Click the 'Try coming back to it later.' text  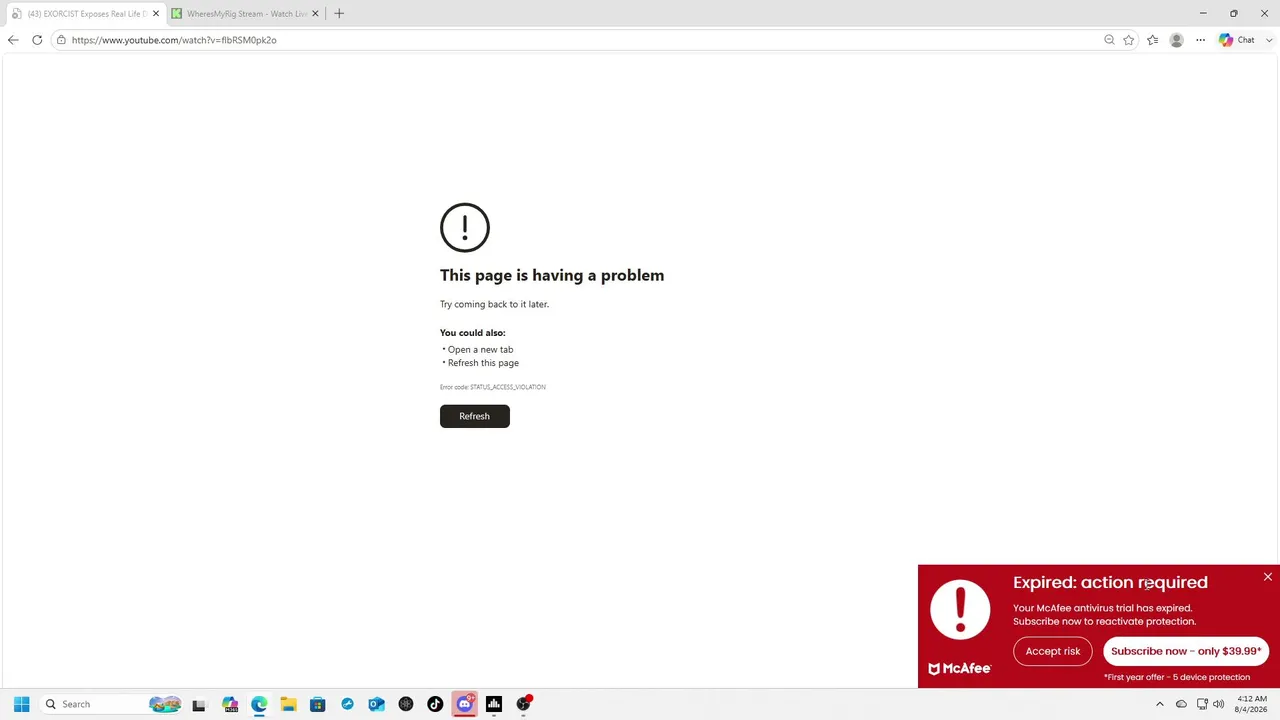click(494, 304)
